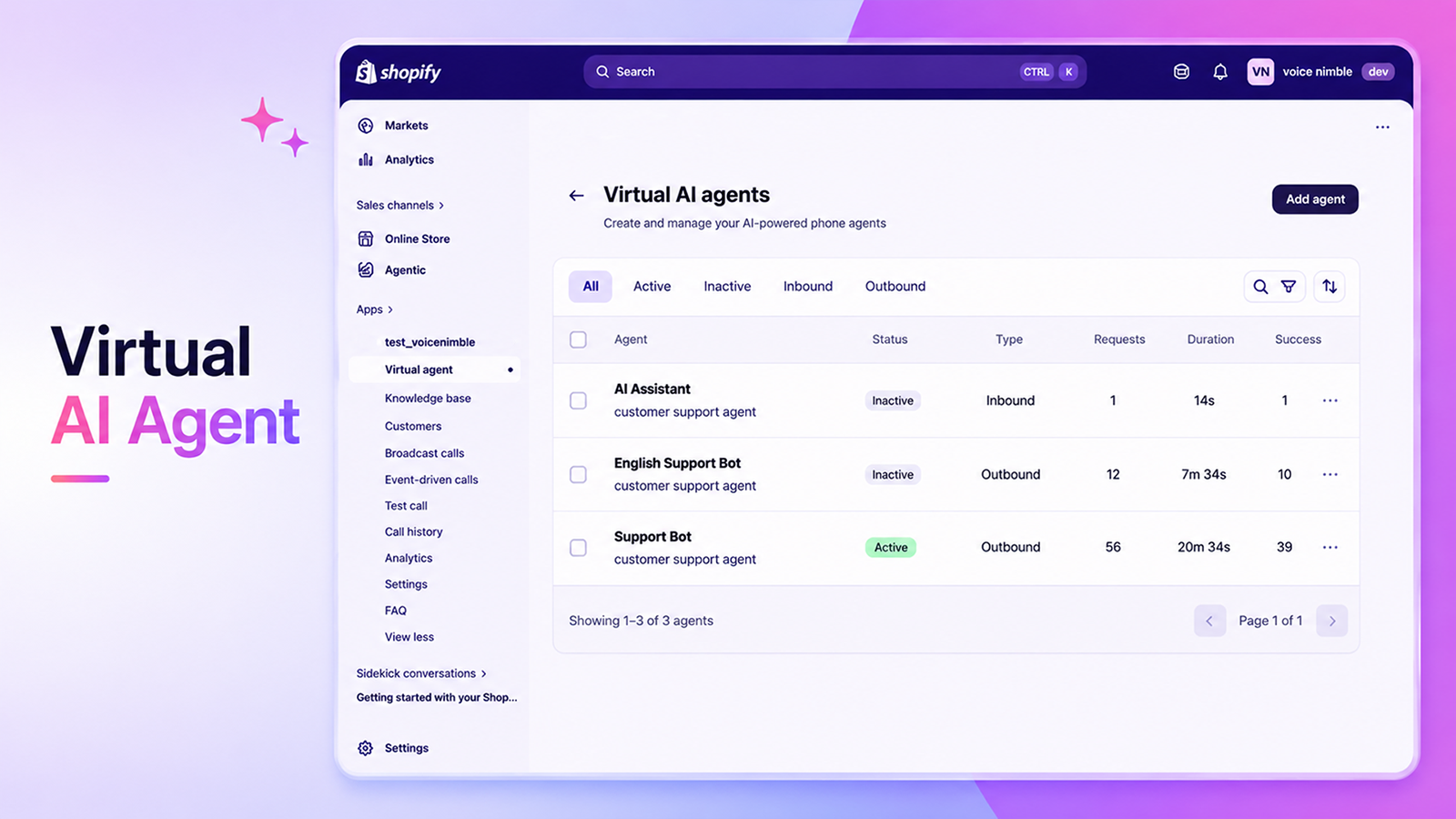Open table search magnifier icon
Image resolution: width=1456 pixels, height=819 pixels.
click(1260, 287)
